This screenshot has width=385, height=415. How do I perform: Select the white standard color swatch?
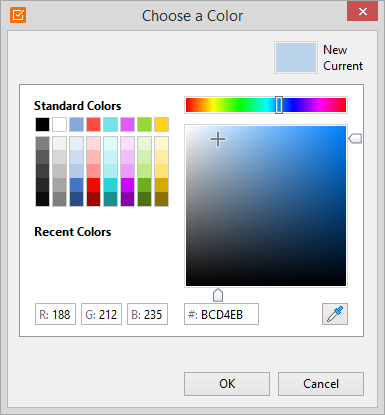(x=59, y=124)
